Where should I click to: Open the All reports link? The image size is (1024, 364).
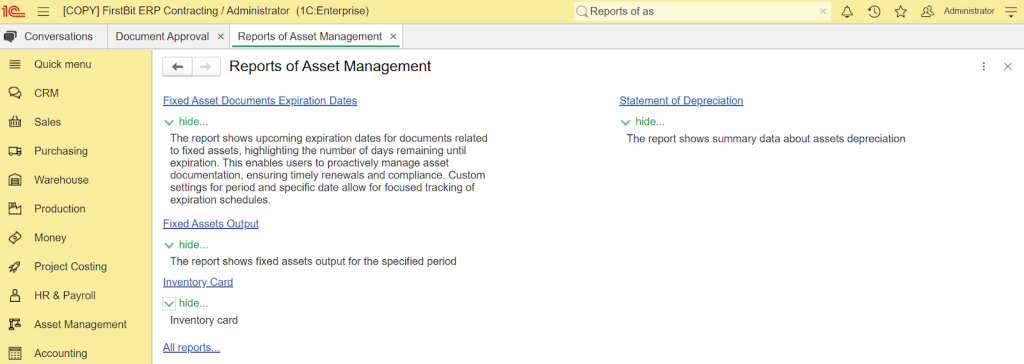coord(191,348)
